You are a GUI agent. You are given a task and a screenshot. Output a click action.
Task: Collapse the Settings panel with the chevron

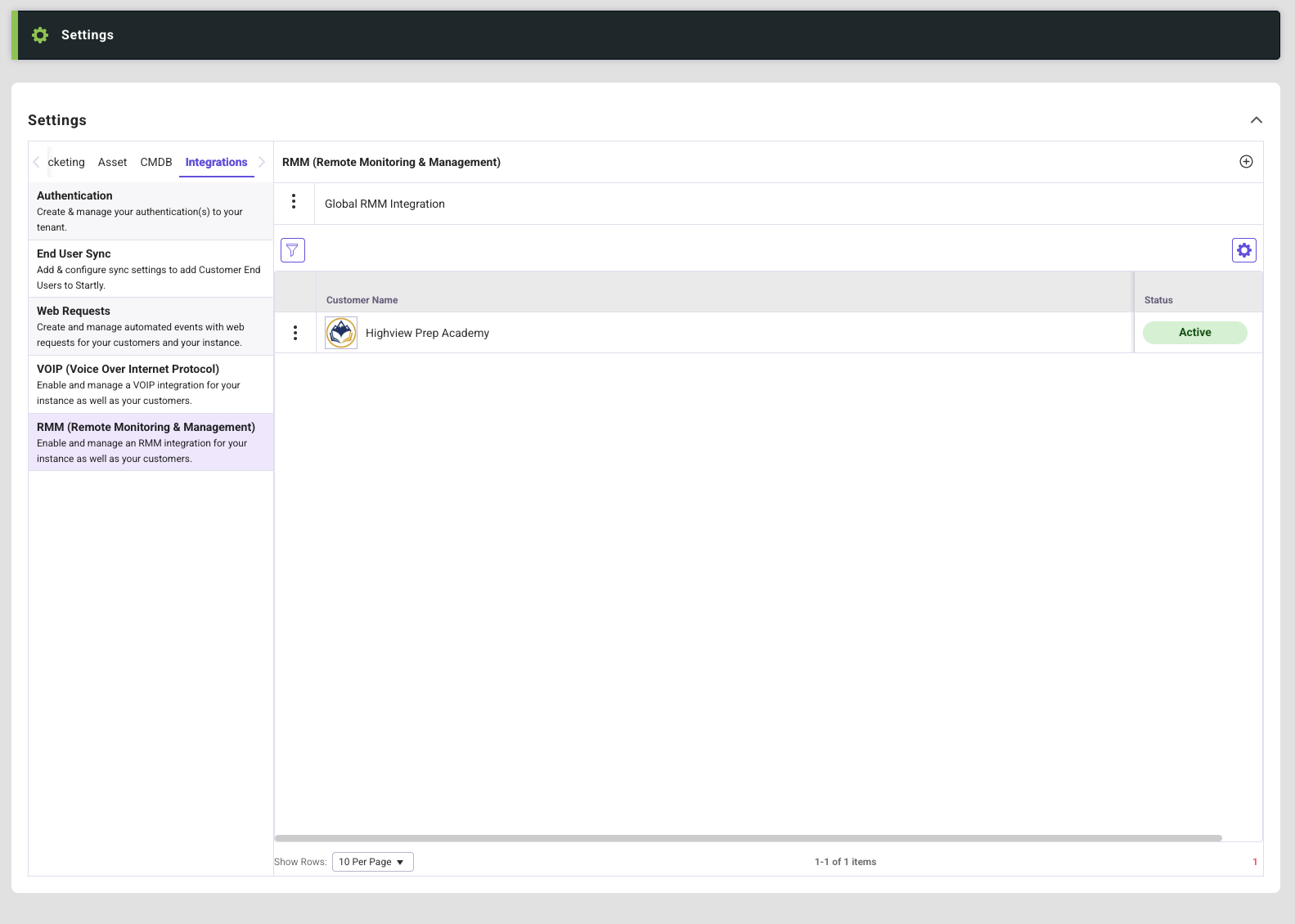[1256, 120]
